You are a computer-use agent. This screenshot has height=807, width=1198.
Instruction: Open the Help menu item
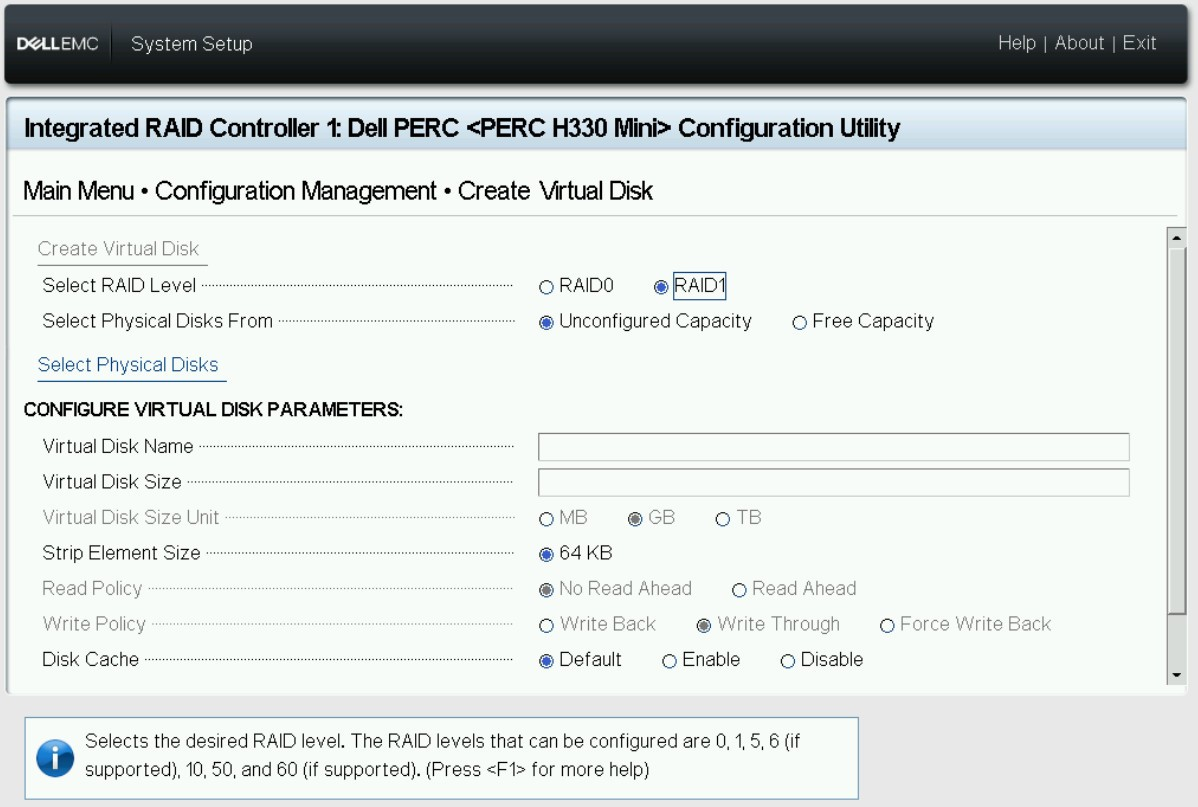tap(1016, 43)
